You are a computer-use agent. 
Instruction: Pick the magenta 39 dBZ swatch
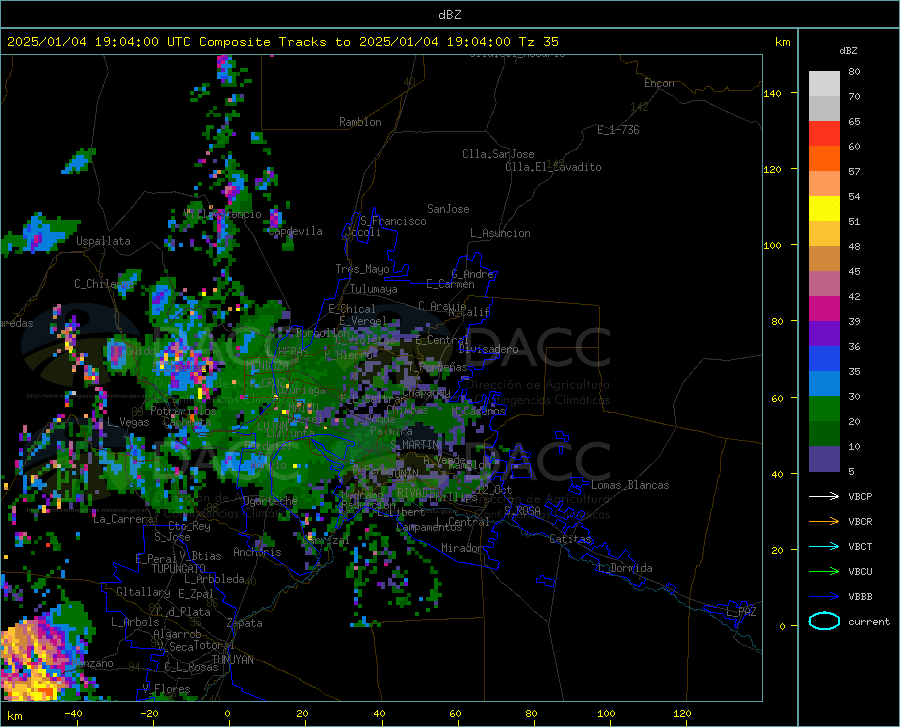824,309
